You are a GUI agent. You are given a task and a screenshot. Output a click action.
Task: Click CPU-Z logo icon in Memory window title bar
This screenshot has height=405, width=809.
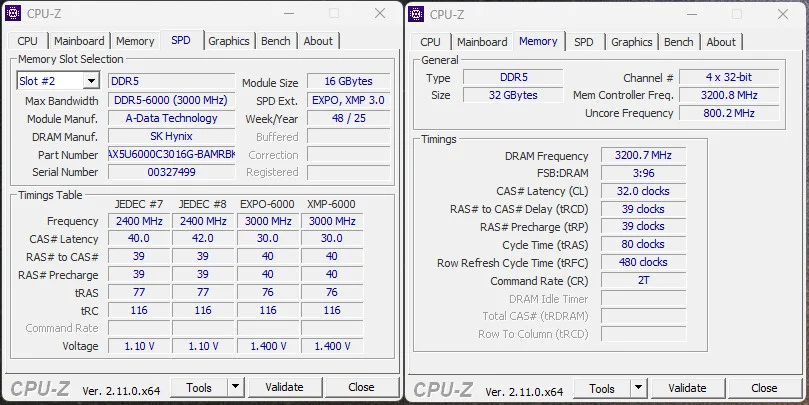coord(418,14)
